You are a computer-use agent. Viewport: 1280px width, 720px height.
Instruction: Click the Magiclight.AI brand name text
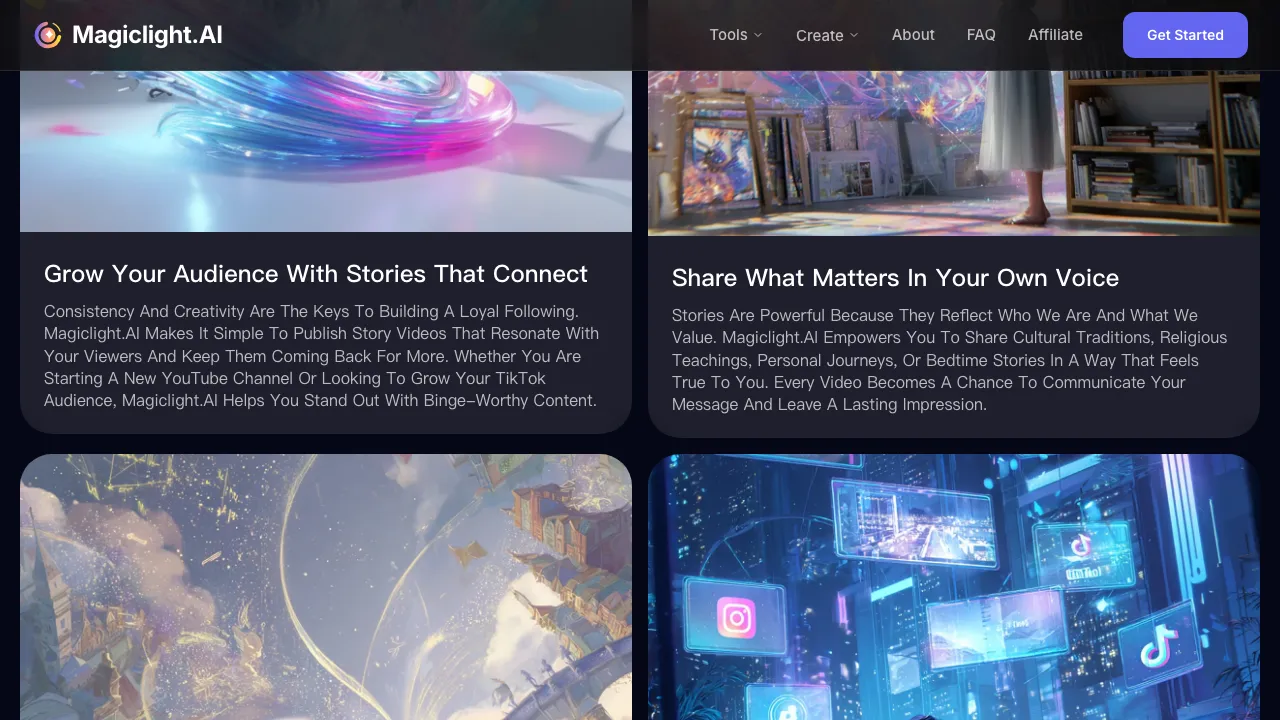147,35
